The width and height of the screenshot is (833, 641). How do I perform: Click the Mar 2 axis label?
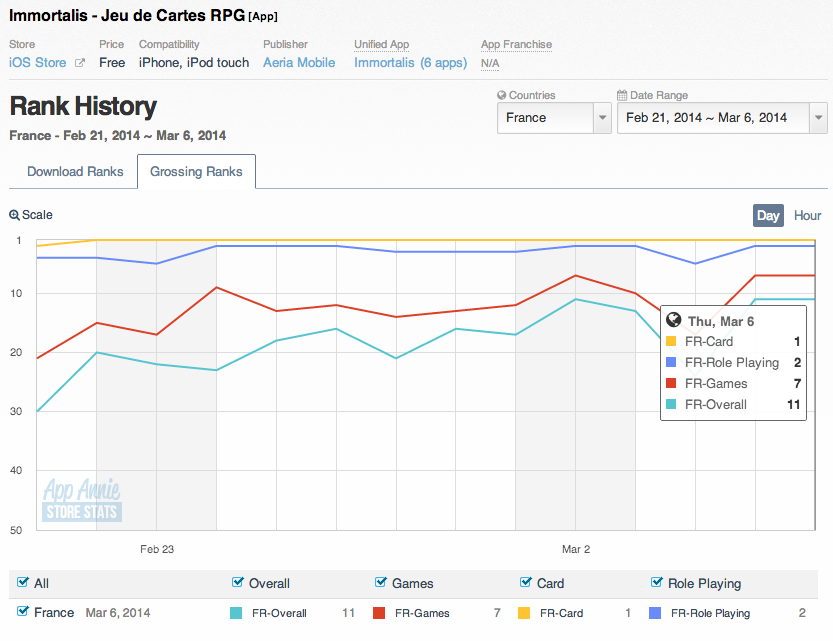click(576, 549)
